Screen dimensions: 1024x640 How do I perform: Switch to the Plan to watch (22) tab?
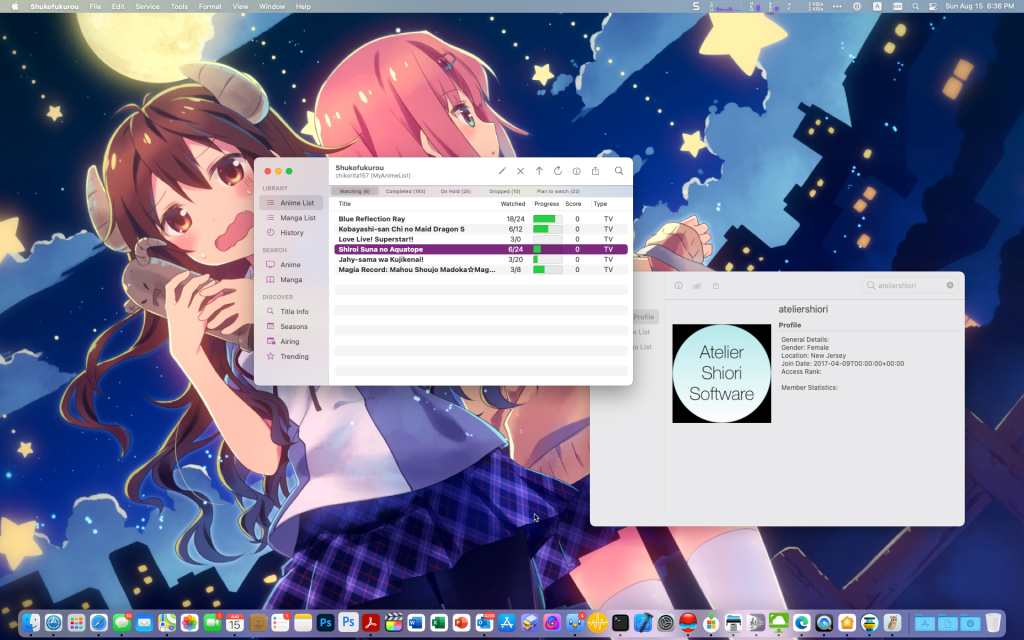coord(558,191)
